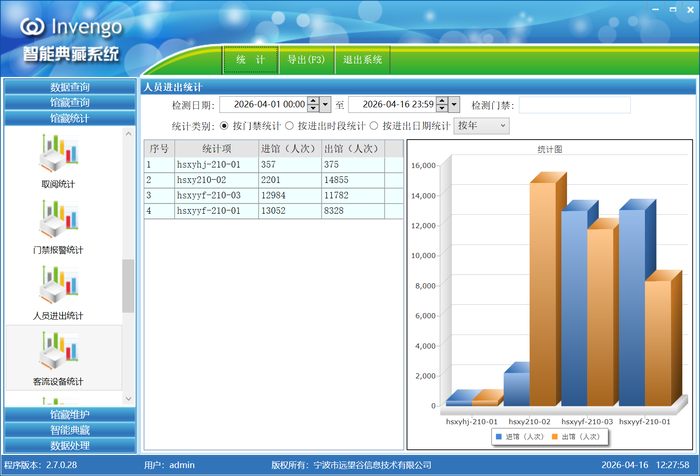Click the orange 出馆 legend marker
This screenshot has width=700, height=476.
click(x=555, y=437)
